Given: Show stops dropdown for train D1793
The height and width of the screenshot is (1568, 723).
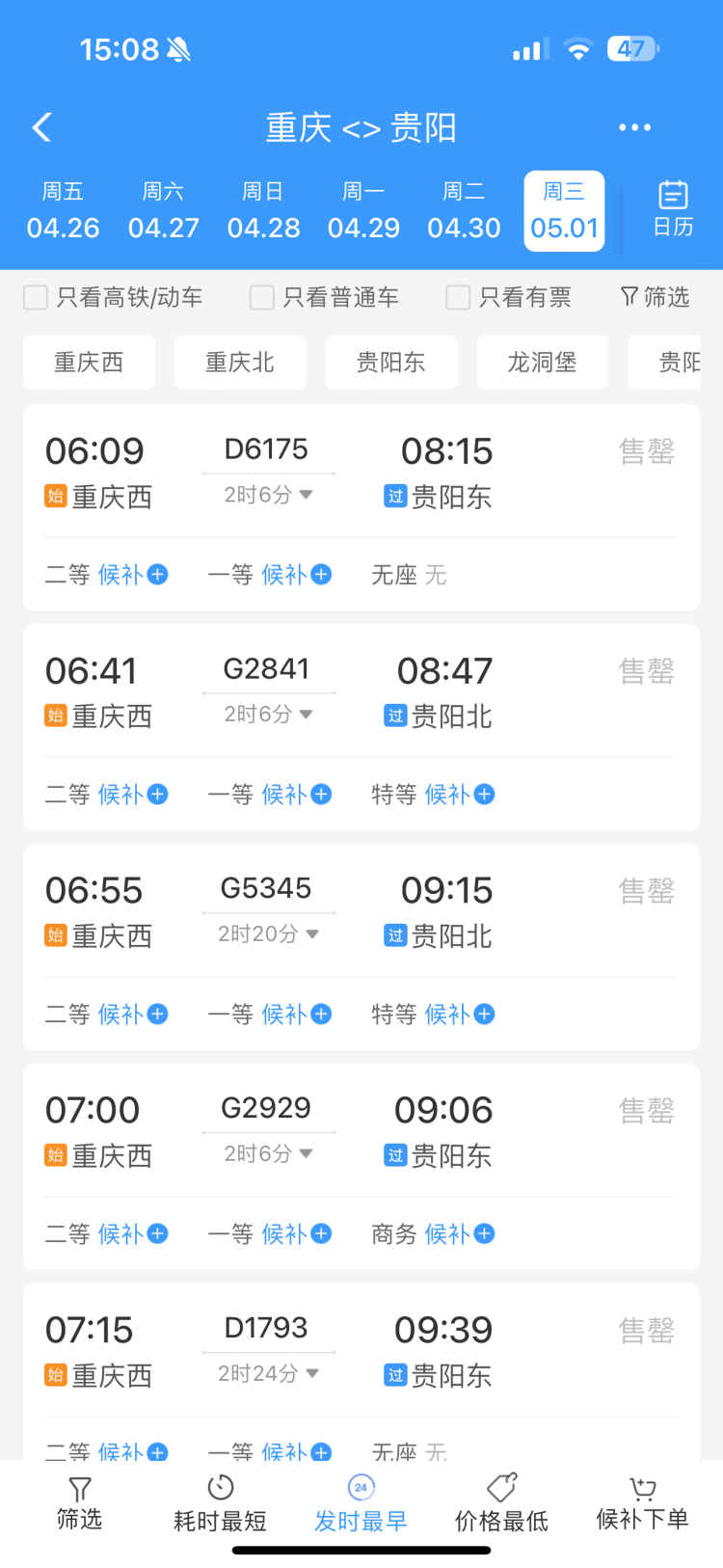Looking at the screenshot, I should [x=268, y=1373].
